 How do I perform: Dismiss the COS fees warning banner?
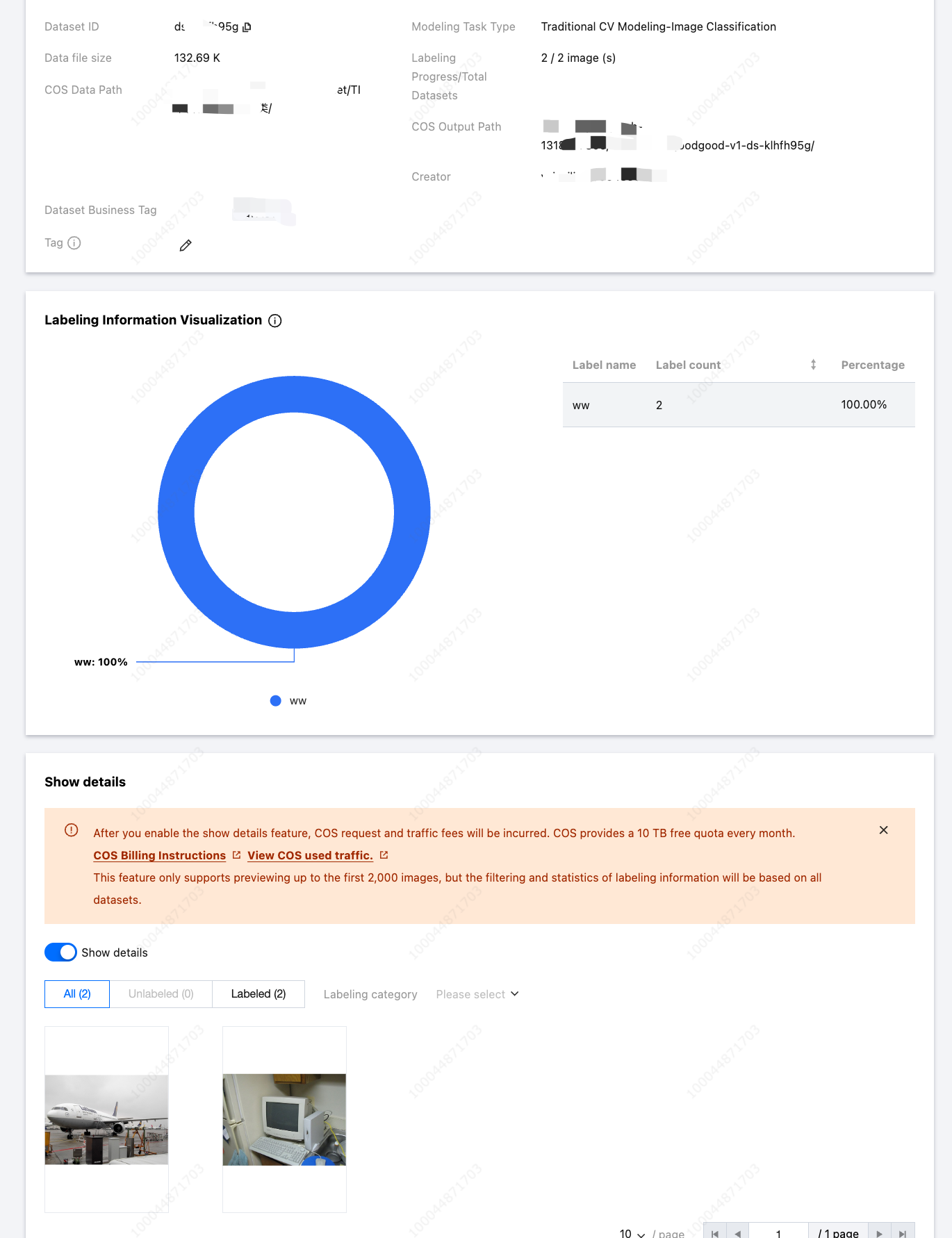[x=883, y=830]
